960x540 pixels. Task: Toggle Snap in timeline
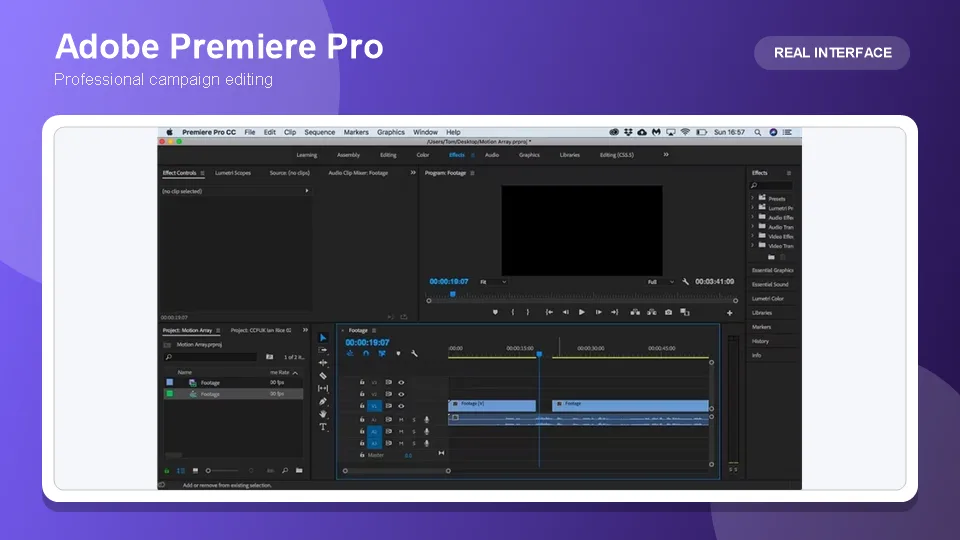tap(366, 353)
